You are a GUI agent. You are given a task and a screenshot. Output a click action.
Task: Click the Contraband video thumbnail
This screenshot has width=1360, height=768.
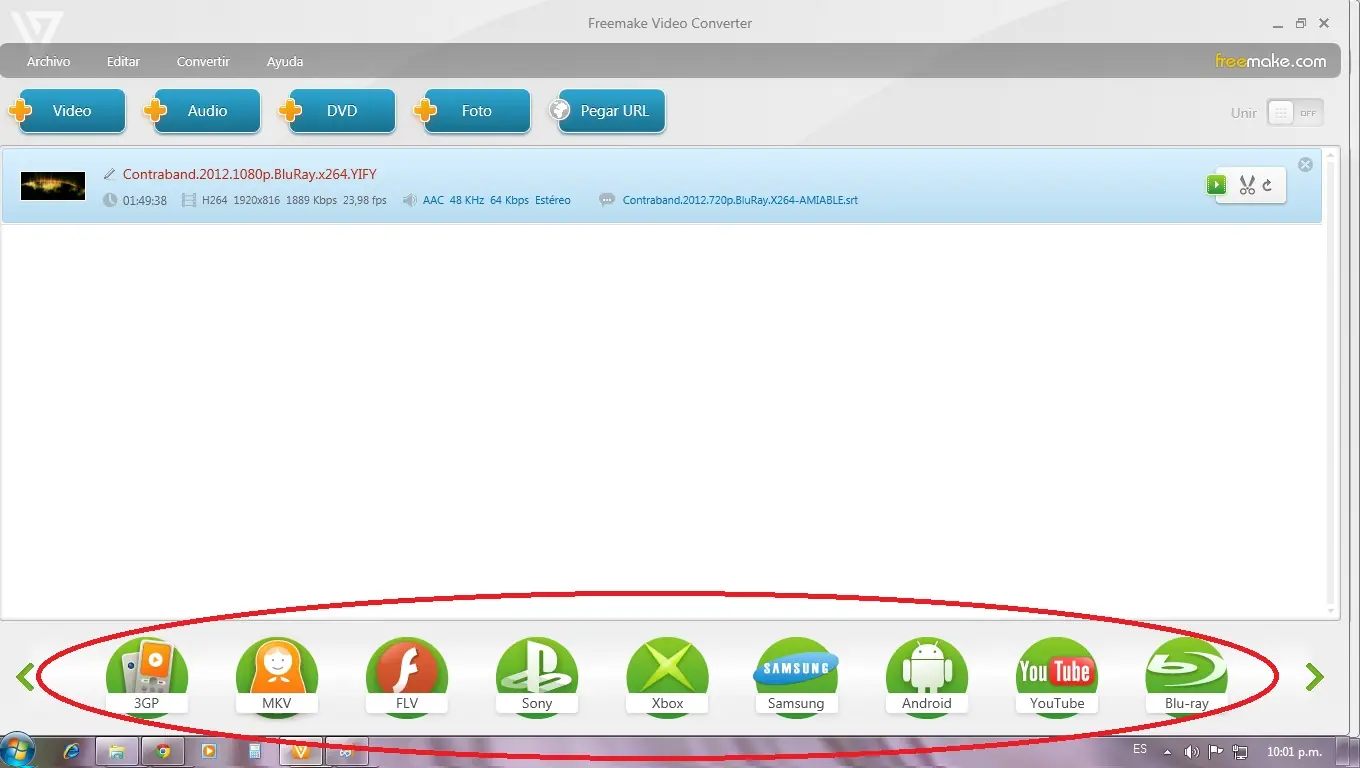[x=53, y=186]
